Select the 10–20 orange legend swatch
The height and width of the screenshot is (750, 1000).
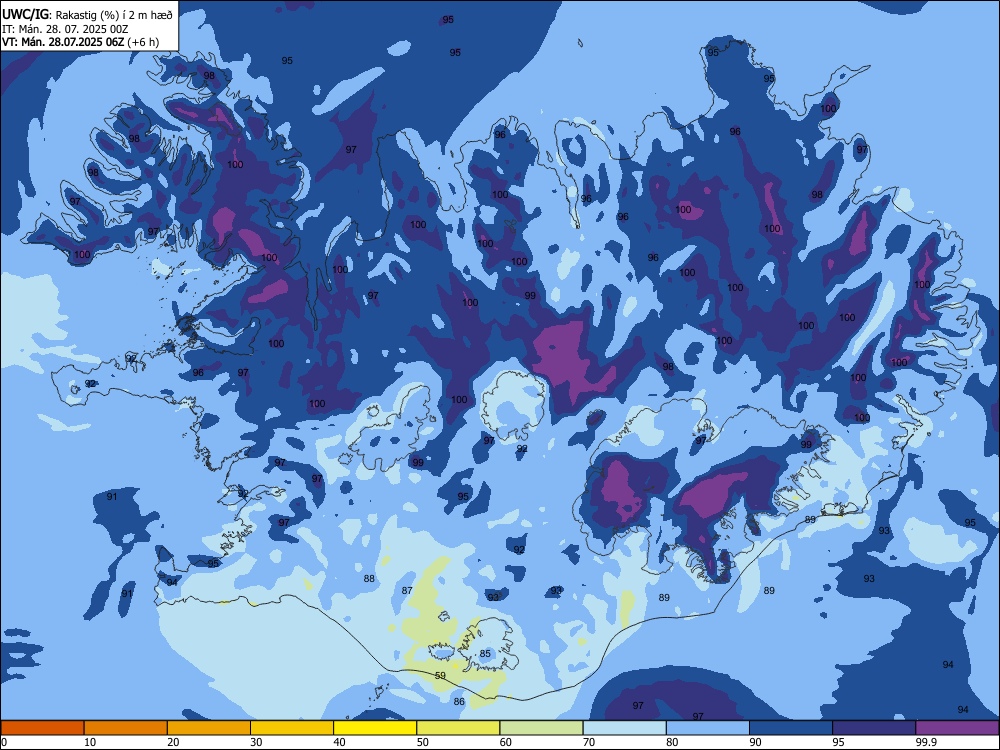[126, 728]
